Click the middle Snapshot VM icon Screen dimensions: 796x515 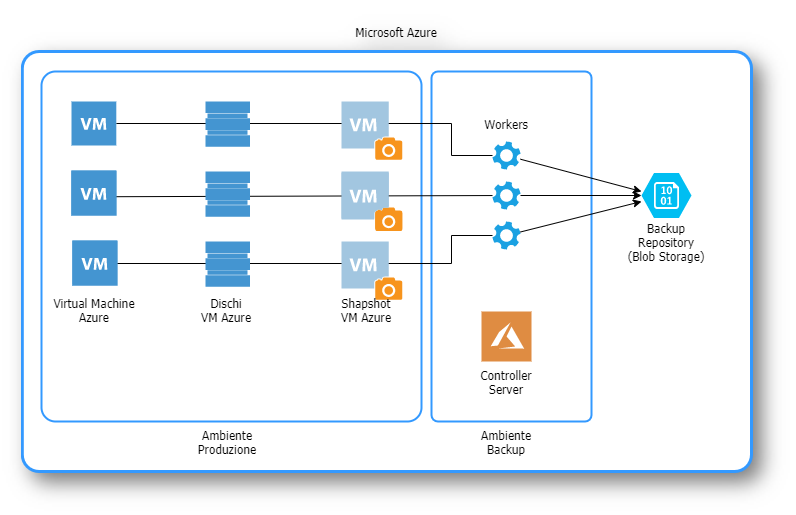364,196
